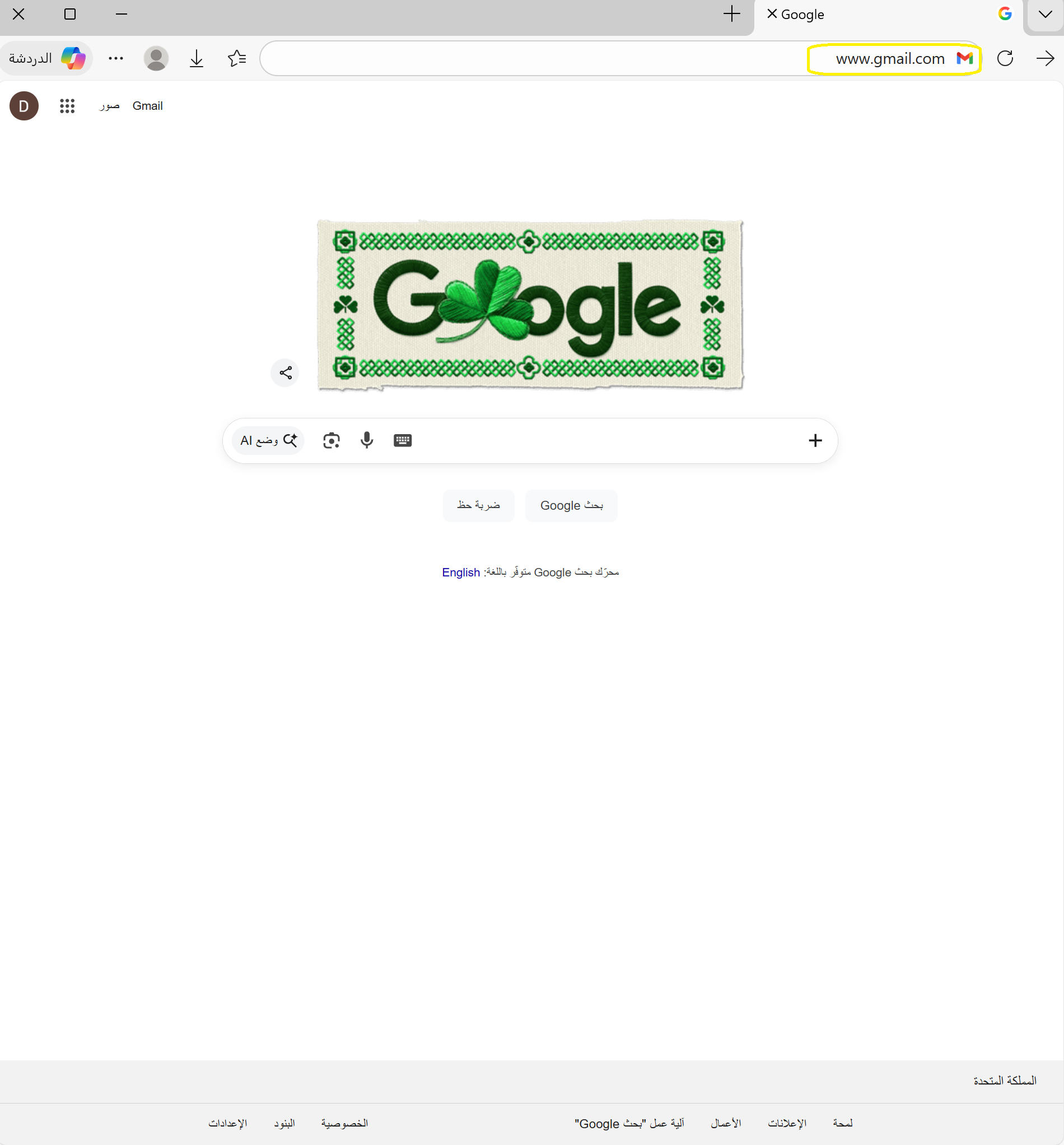Open the البنود terms footer link
Screen dimensions: 1064x1145
(284, 1123)
